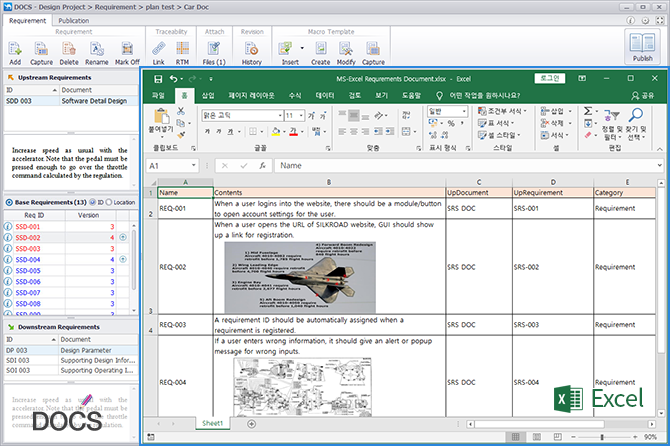Click the Capture requirement icon

(x=41, y=49)
